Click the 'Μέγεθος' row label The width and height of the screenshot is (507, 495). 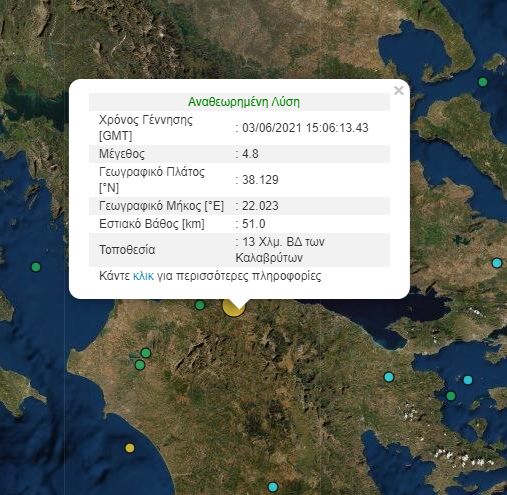click(x=122, y=154)
